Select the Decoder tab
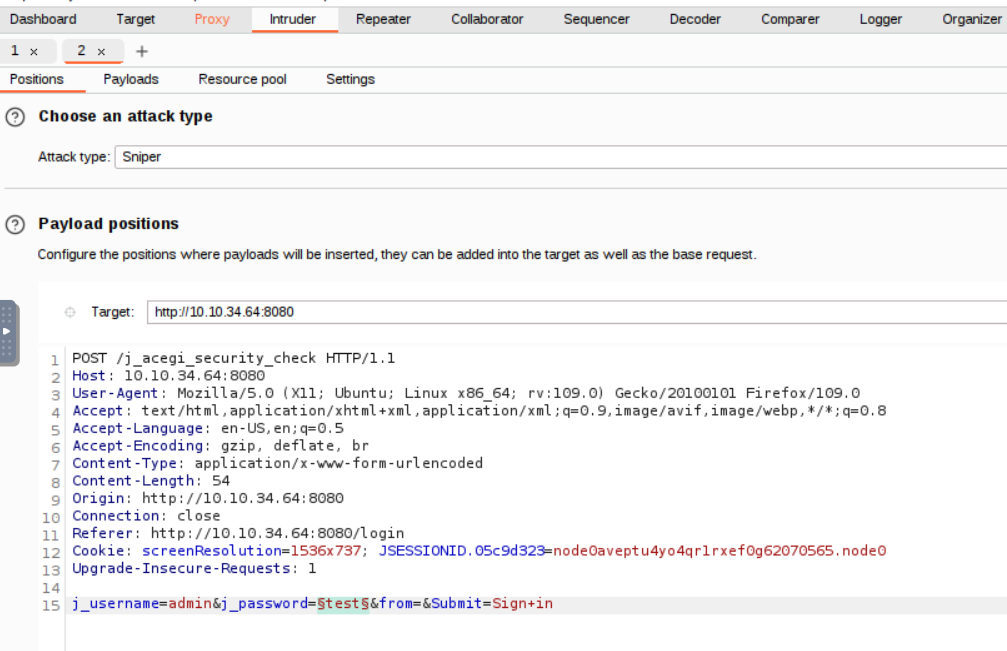This screenshot has height=651, width=1007. click(x=695, y=19)
